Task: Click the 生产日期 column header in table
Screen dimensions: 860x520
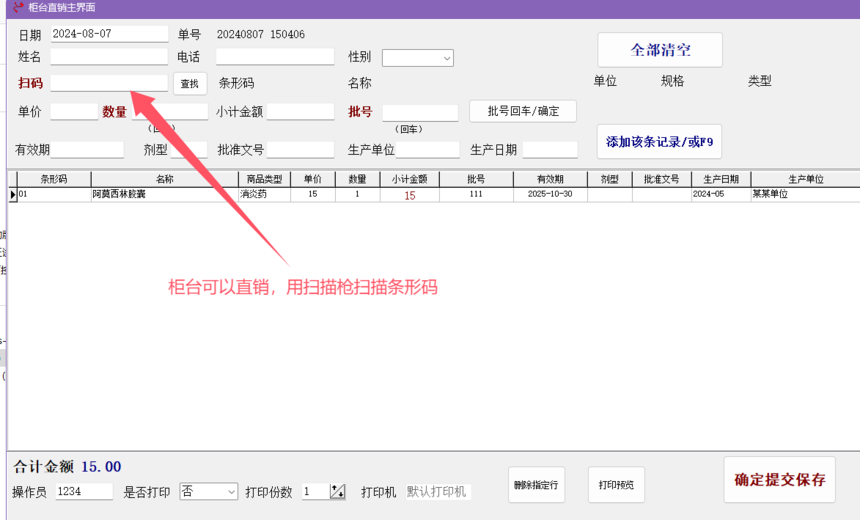Action: 721,179
